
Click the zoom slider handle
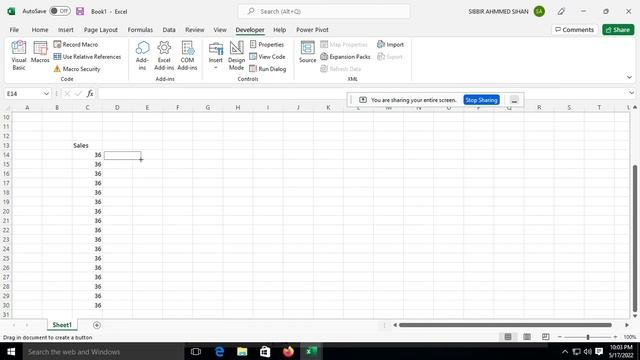pos(588,337)
